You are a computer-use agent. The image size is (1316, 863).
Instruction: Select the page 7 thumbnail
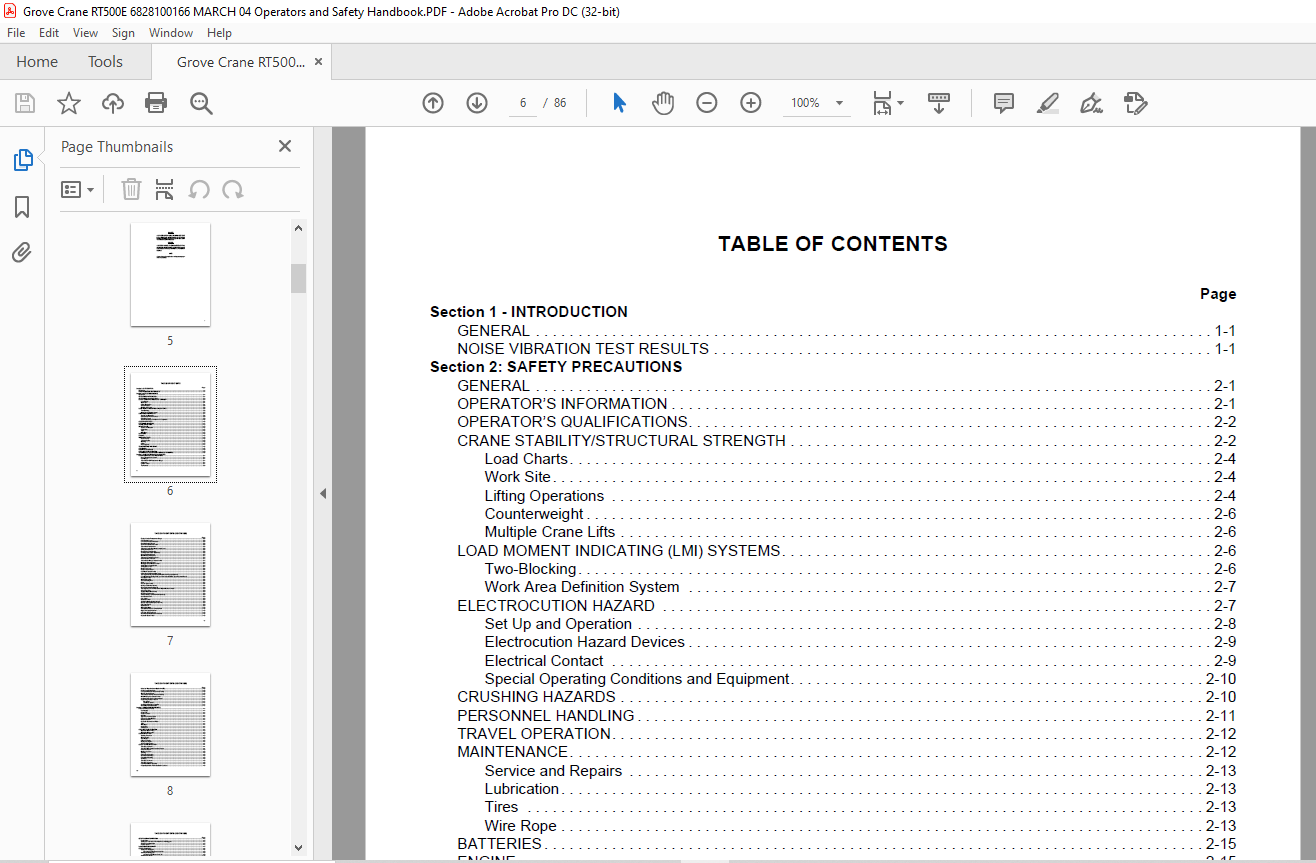click(170, 574)
